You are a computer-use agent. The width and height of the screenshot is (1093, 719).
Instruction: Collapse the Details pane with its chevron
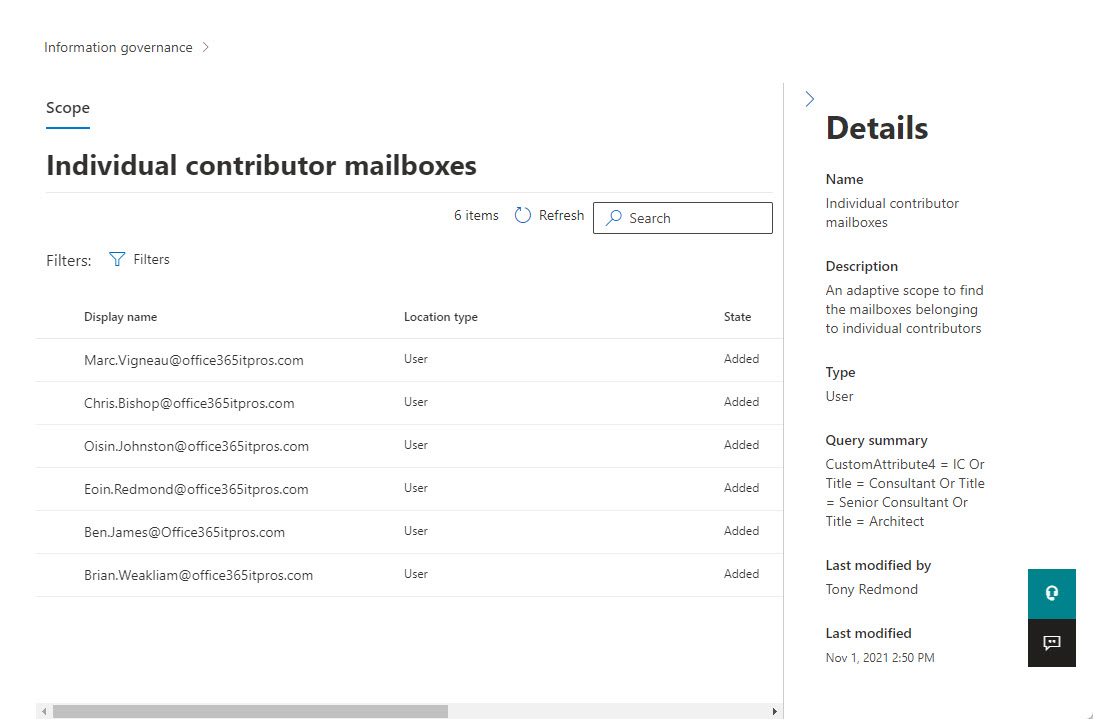[809, 99]
